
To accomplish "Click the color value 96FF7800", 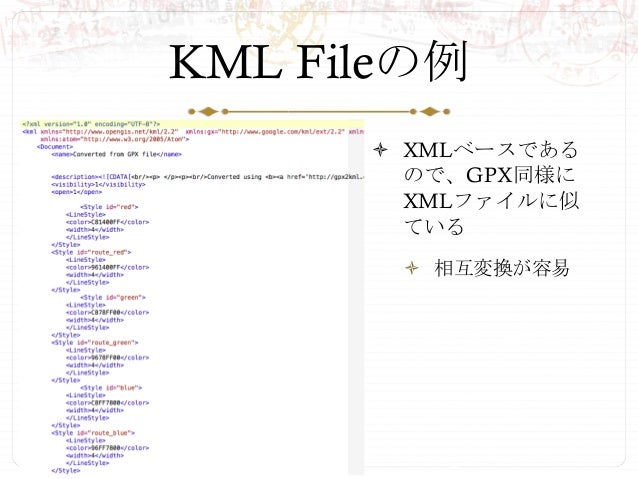I will pos(106,448).
